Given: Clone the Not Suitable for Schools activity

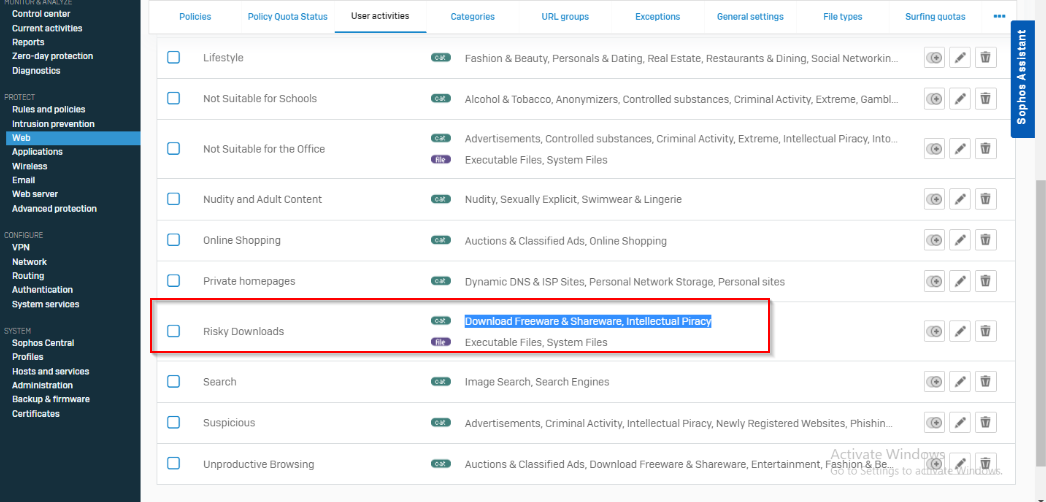Looking at the screenshot, I should coord(935,99).
